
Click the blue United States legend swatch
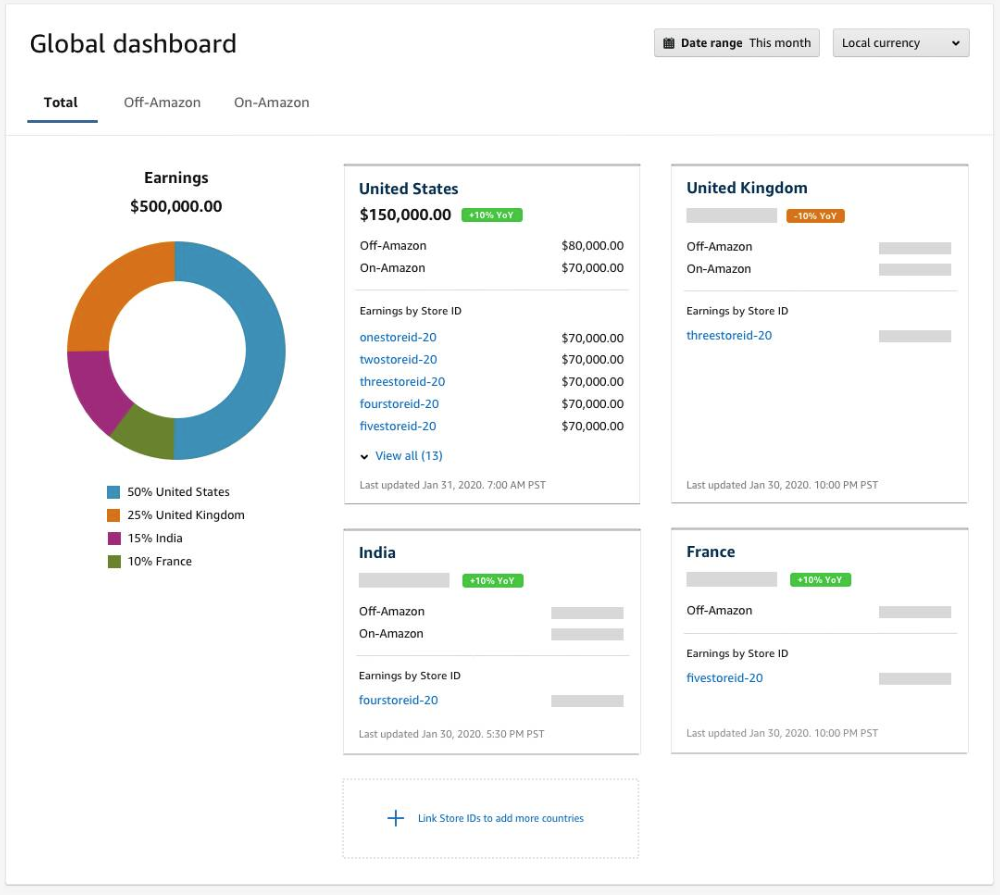coord(114,492)
